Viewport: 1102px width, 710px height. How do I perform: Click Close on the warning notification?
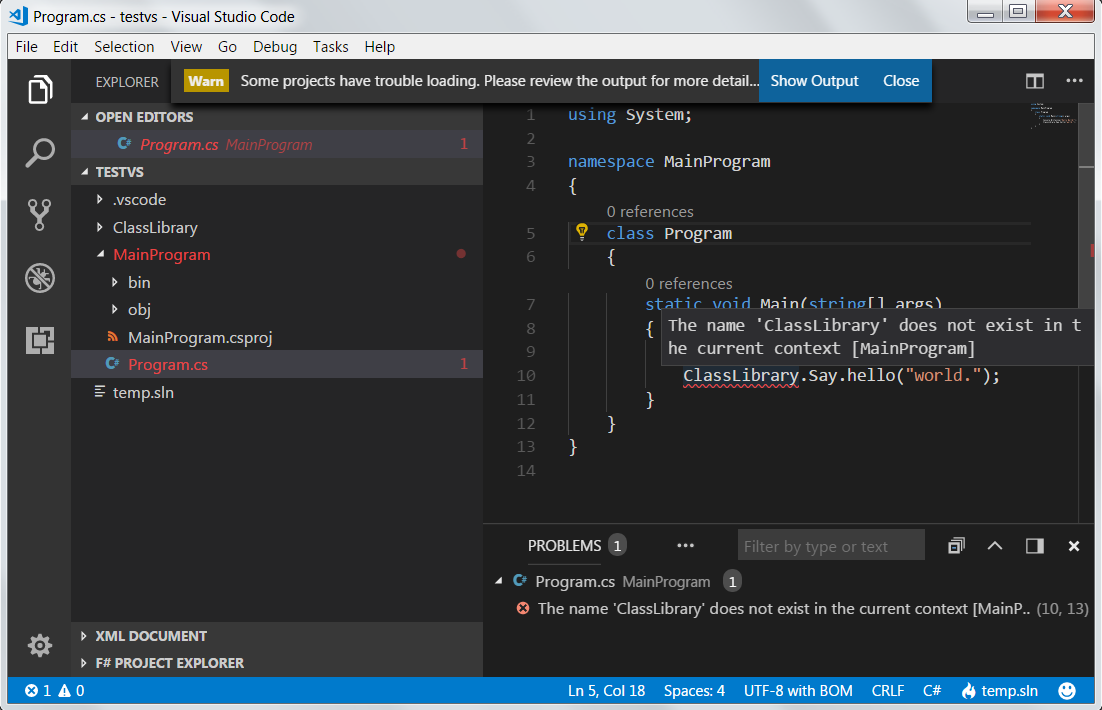tap(901, 81)
